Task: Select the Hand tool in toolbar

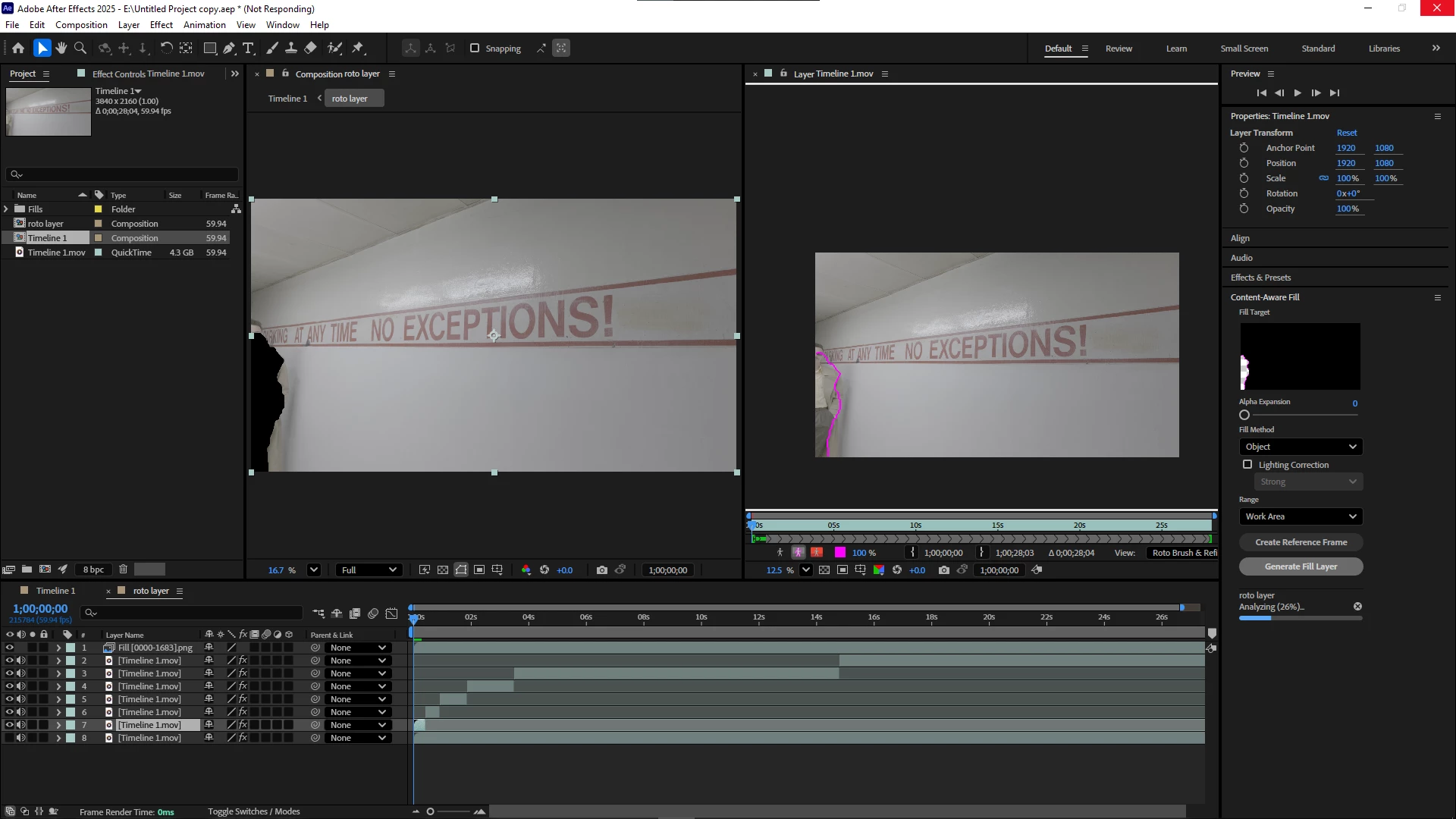Action: [61, 48]
